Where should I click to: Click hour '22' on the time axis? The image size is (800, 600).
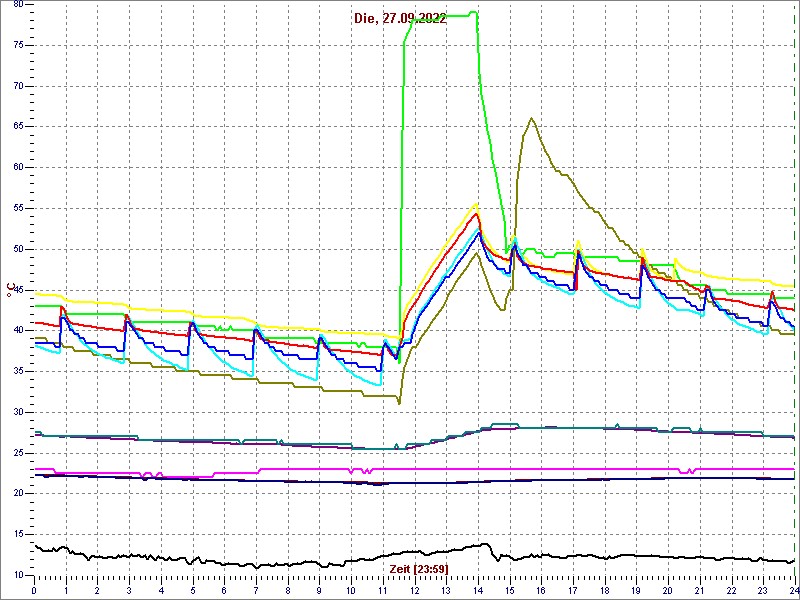click(731, 591)
